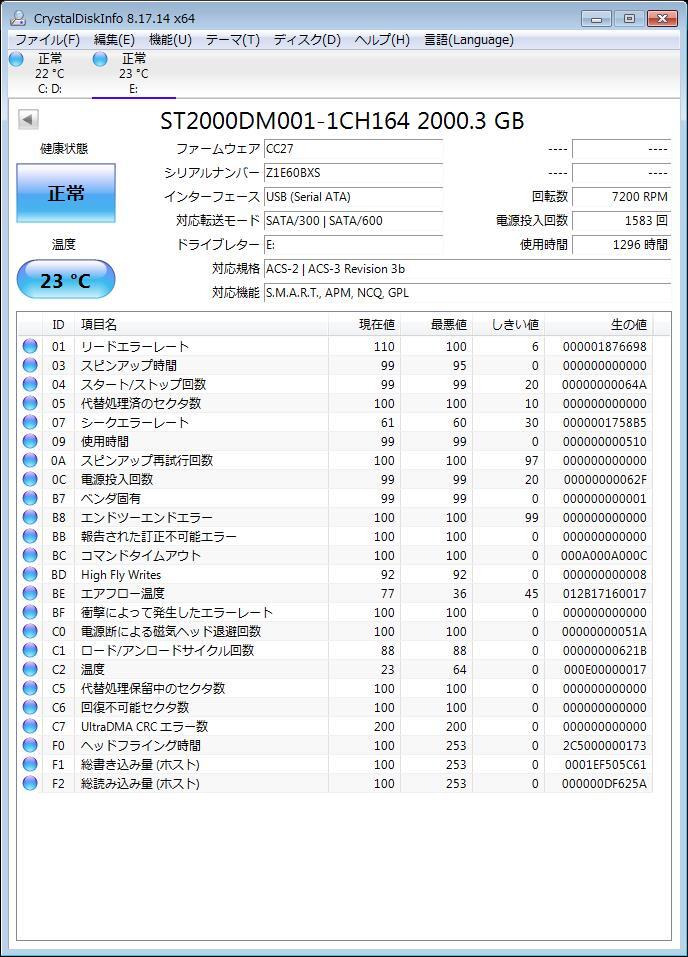Click features field S.M.A.R.T., APM, NCQ, GPL
This screenshot has width=688, height=957.
[x=468, y=293]
